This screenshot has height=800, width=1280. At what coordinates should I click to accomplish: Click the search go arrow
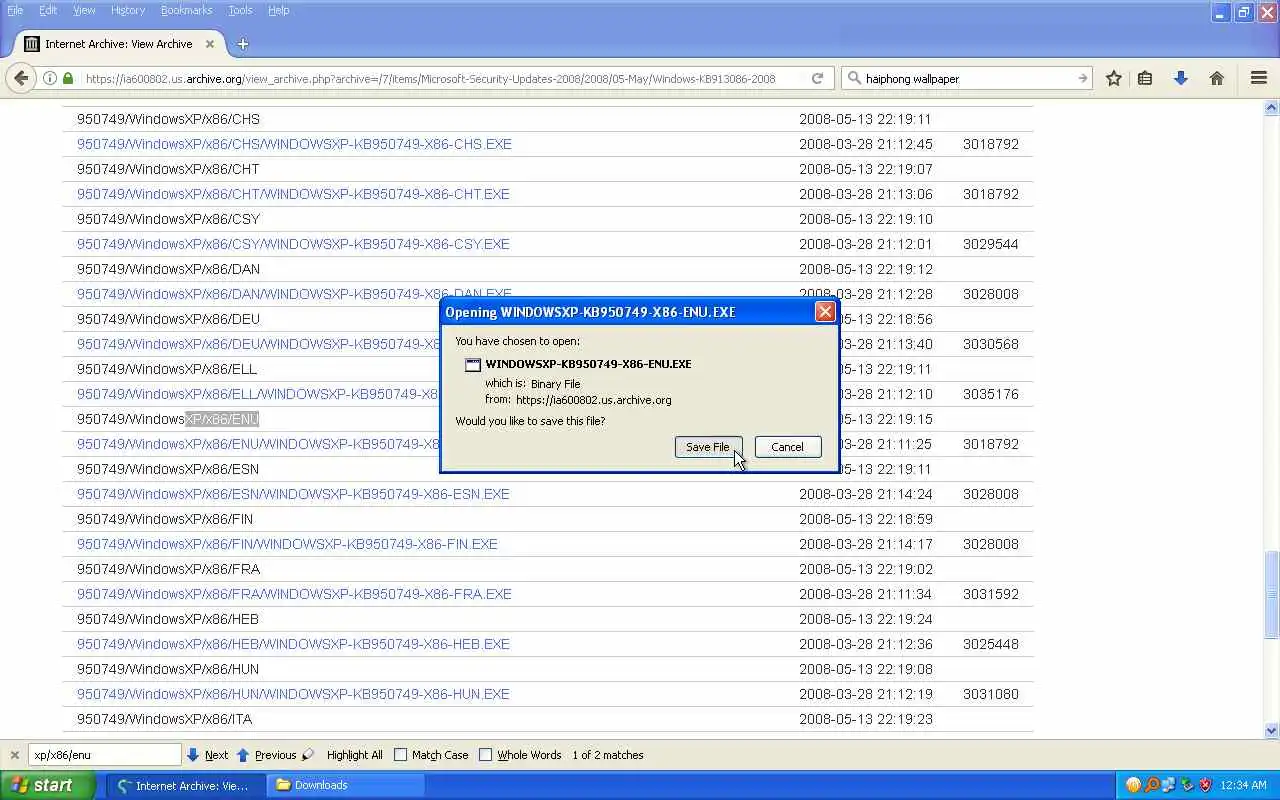(x=1082, y=78)
